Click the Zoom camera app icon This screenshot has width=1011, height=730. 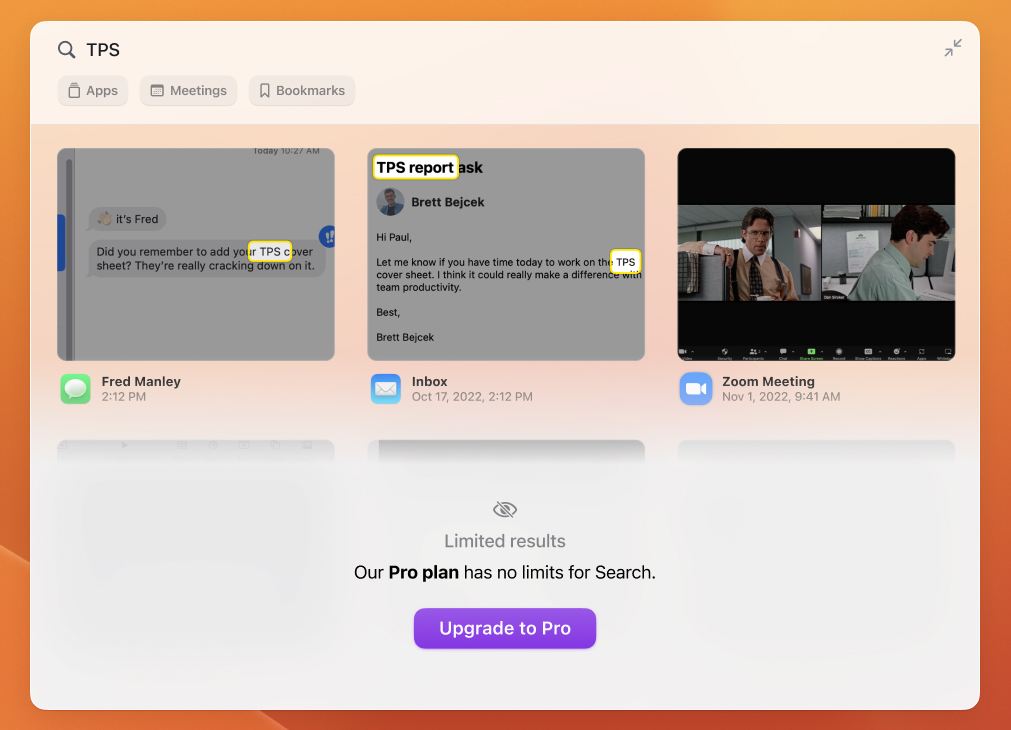[696, 389]
